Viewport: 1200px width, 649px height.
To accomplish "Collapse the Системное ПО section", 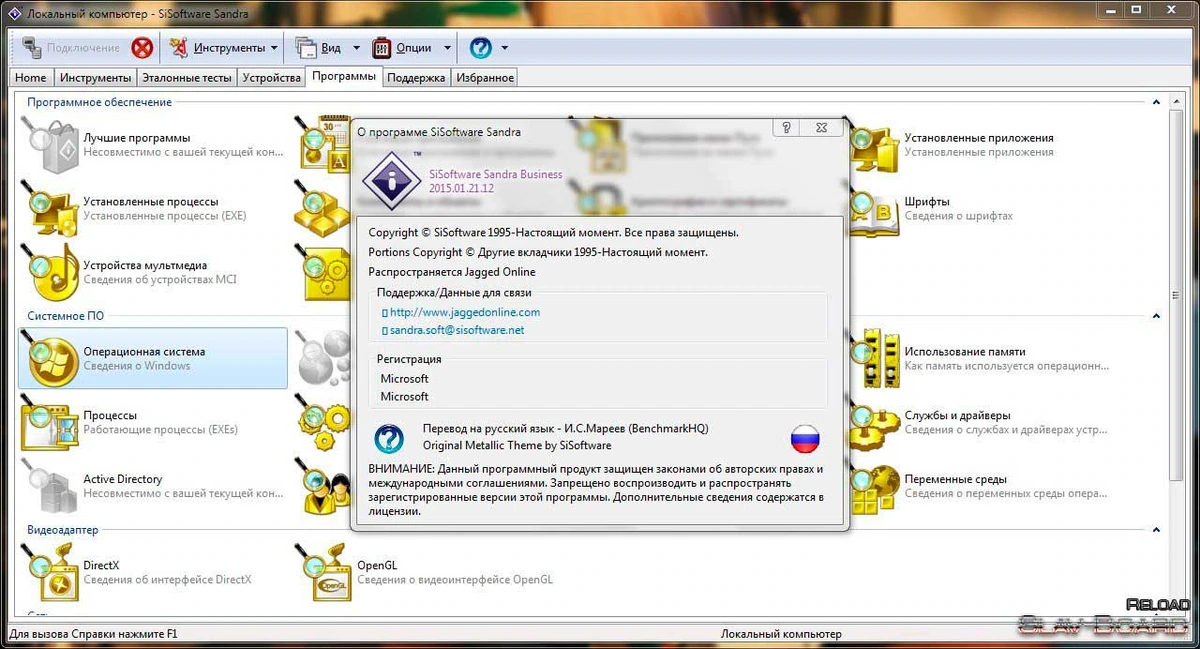I will [1156, 316].
